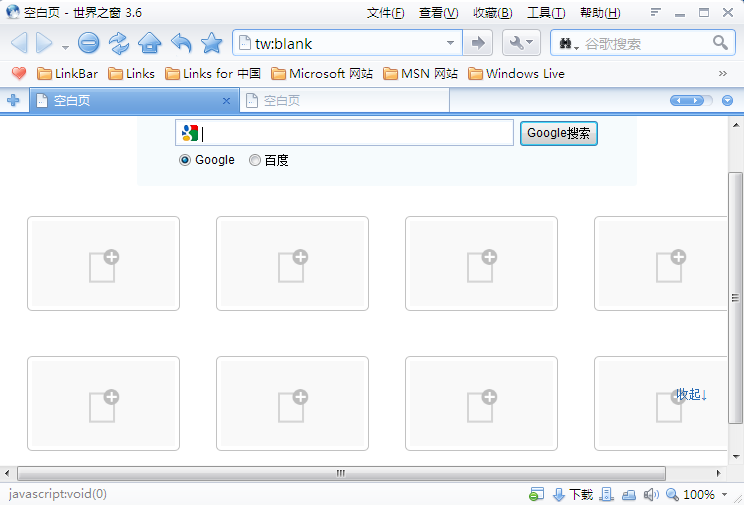The image size is (744, 505).
Task: Open the tab list round dropdown button
Action: 727,101
